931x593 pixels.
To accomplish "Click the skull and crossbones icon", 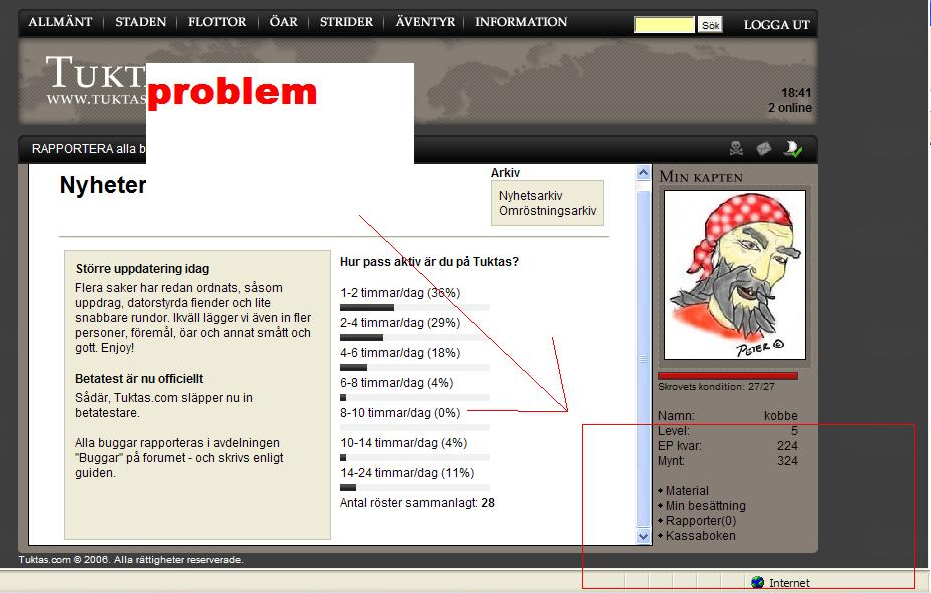I will pyautogui.click(x=736, y=148).
